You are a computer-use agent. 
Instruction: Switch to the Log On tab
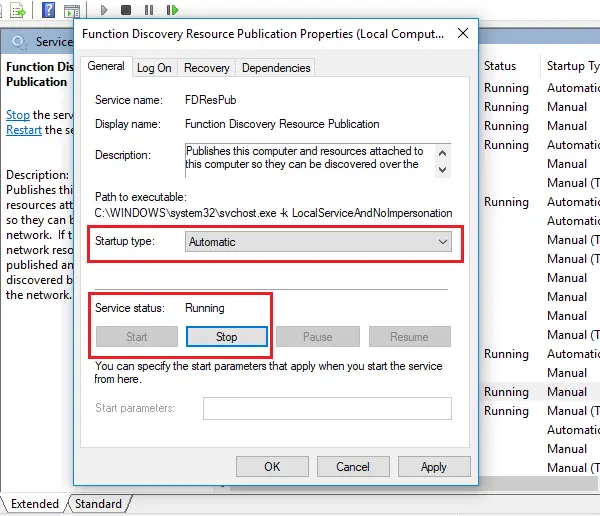pos(154,68)
